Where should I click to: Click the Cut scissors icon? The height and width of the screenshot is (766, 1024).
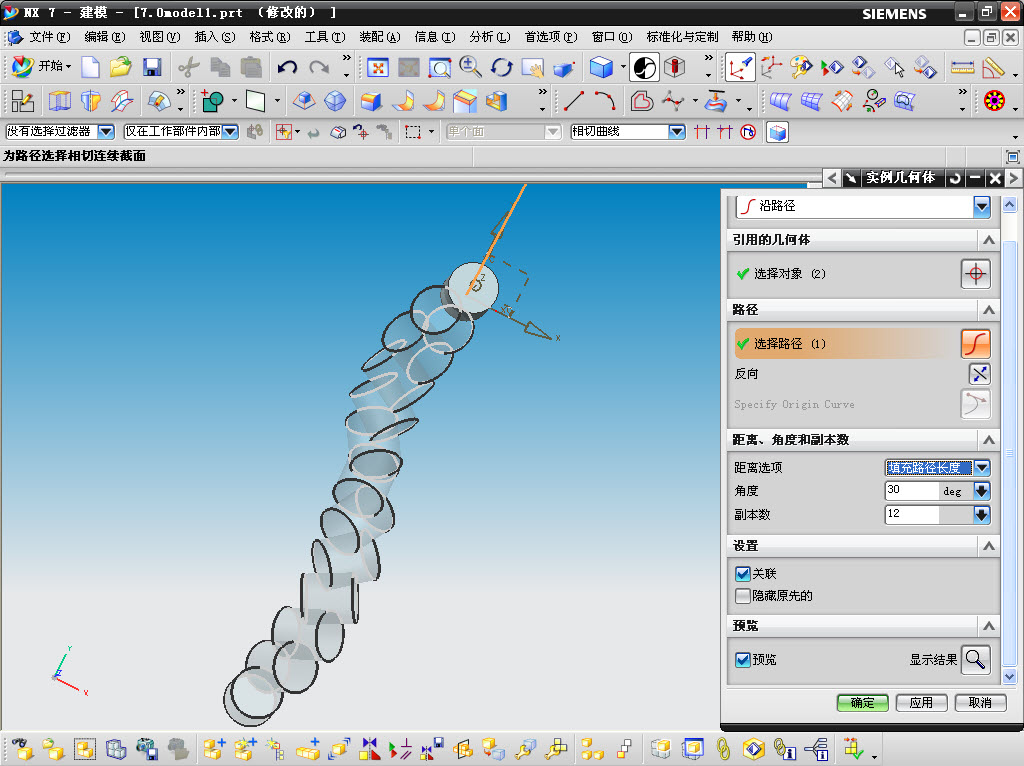[189, 67]
